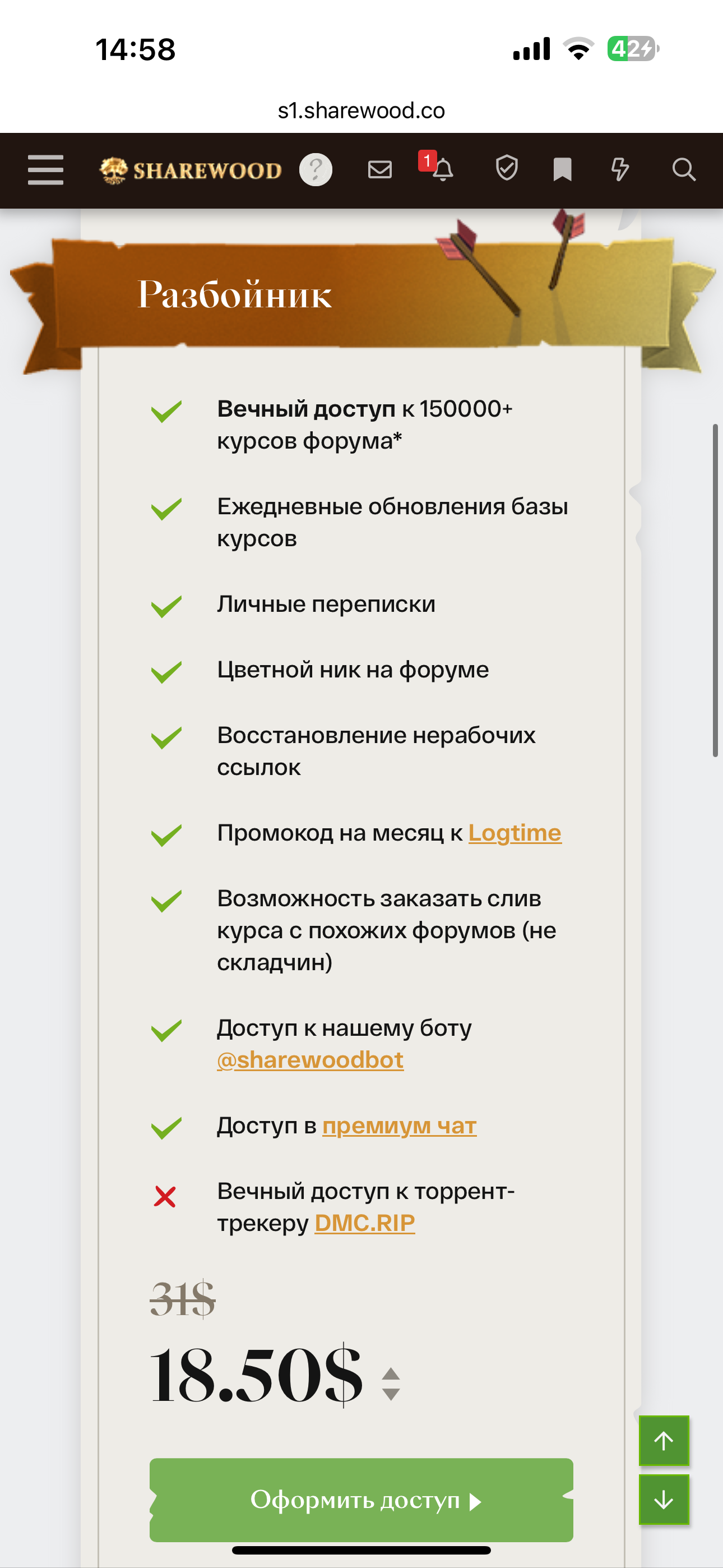723x1568 pixels.
Task: Click the Sharewood logo
Action: pos(191,170)
